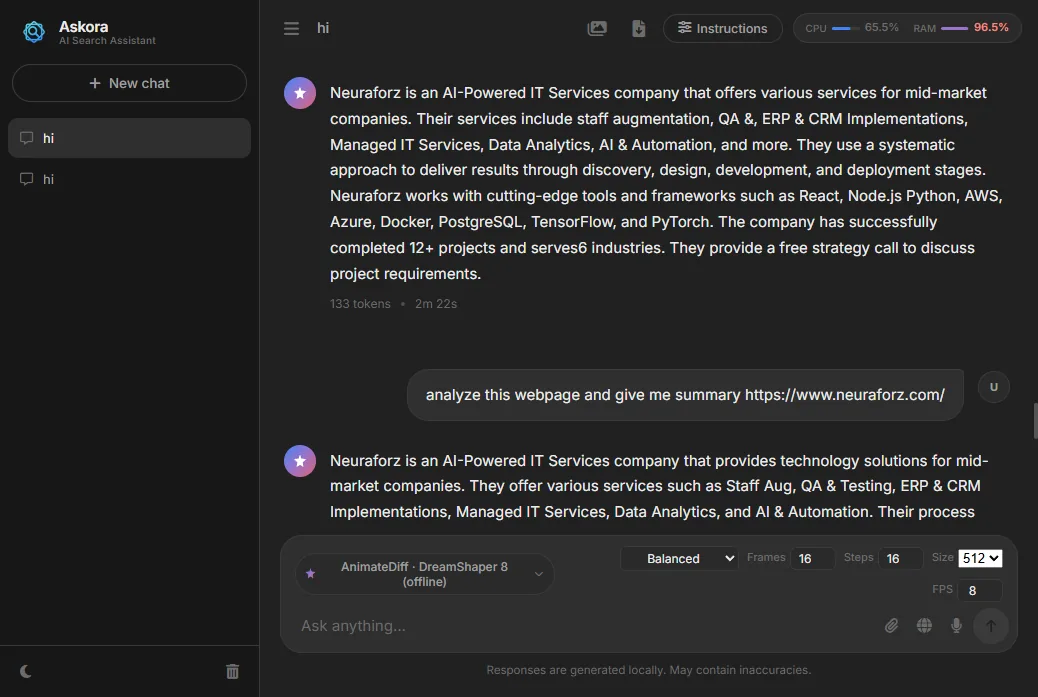Click 'Responses are generated locally' disclaimer text

pyautogui.click(x=648, y=670)
